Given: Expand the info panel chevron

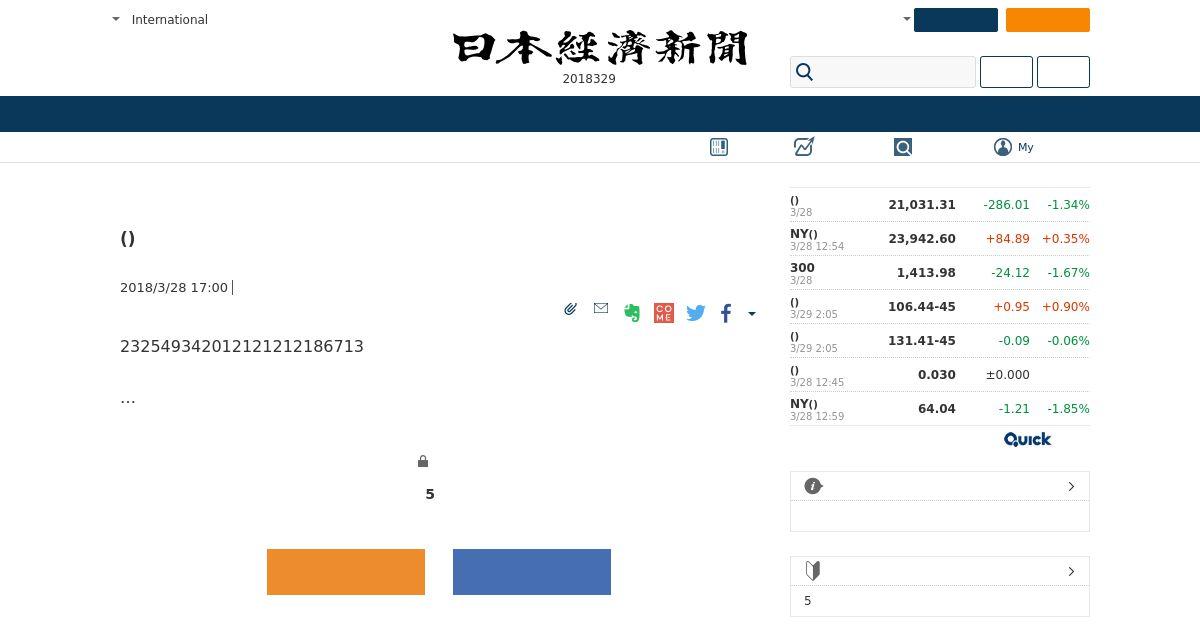Looking at the screenshot, I should pos(1071,486).
